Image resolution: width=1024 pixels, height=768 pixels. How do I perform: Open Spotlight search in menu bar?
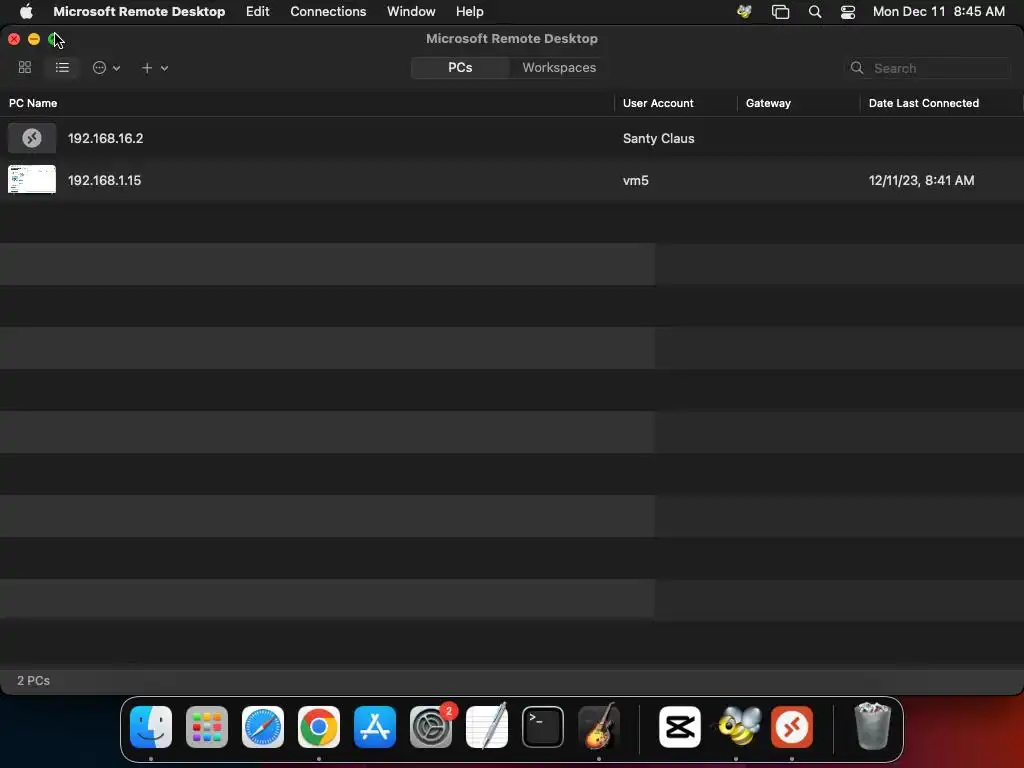(814, 11)
